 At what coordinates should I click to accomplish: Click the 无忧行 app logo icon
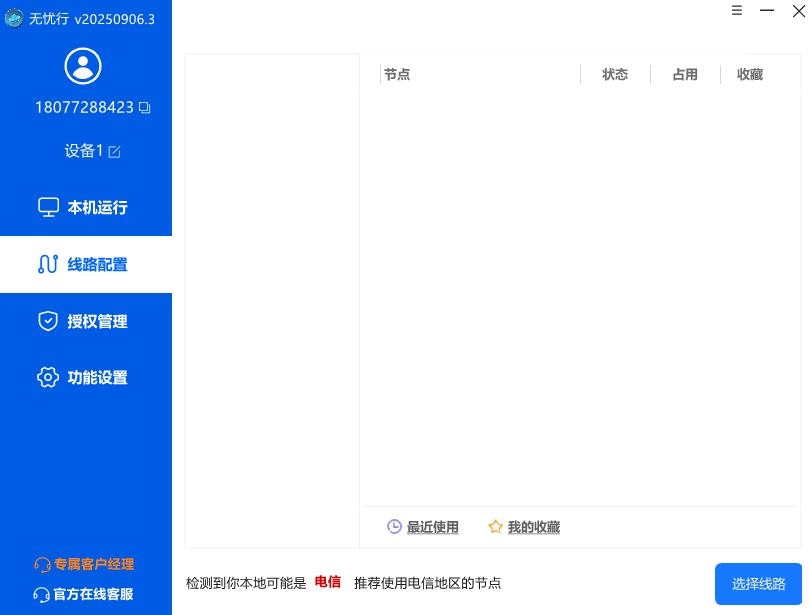coord(14,19)
